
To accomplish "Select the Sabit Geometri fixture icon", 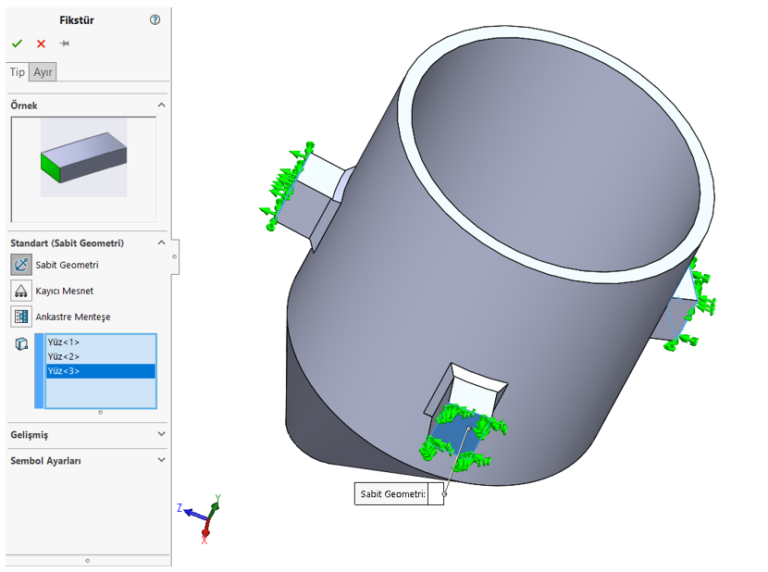I will pyautogui.click(x=21, y=265).
